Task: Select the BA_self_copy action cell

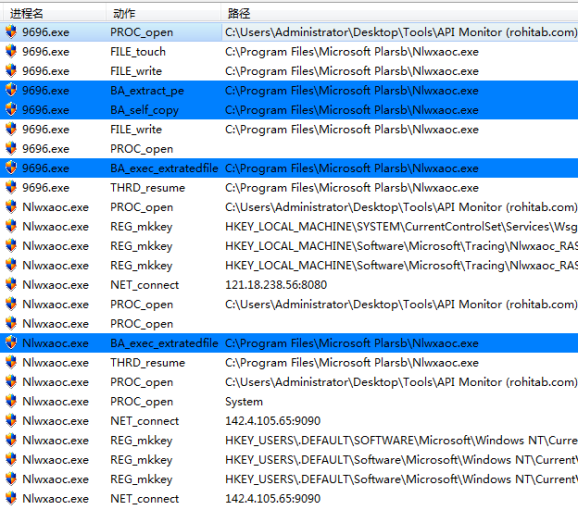Action: [144, 110]
